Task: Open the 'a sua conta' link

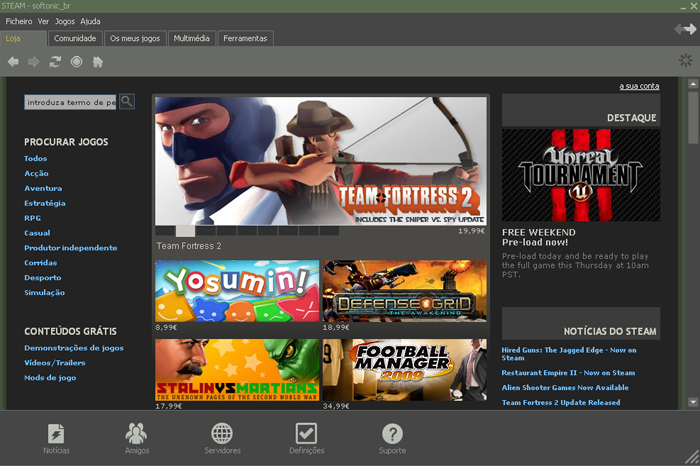Action: (x=639, y=86)
